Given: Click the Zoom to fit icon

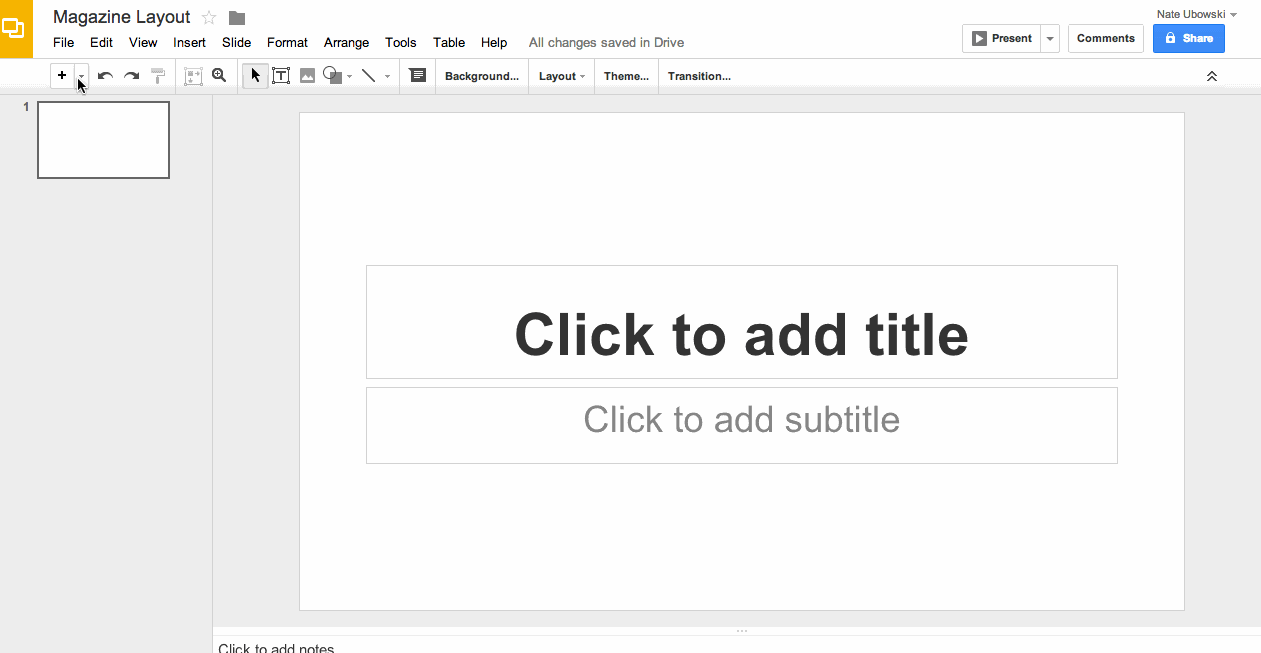Looking at the screenshot, I should [193, 75].
